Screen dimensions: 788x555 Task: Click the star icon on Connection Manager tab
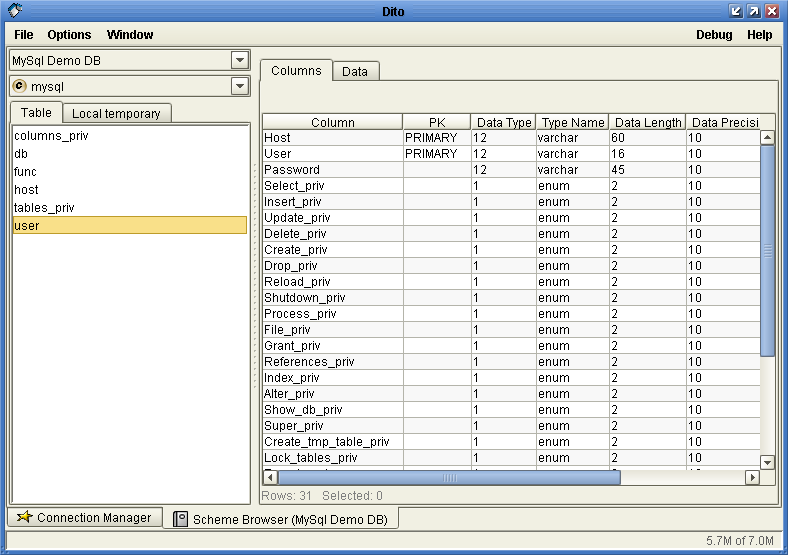(x=24, y=517)
